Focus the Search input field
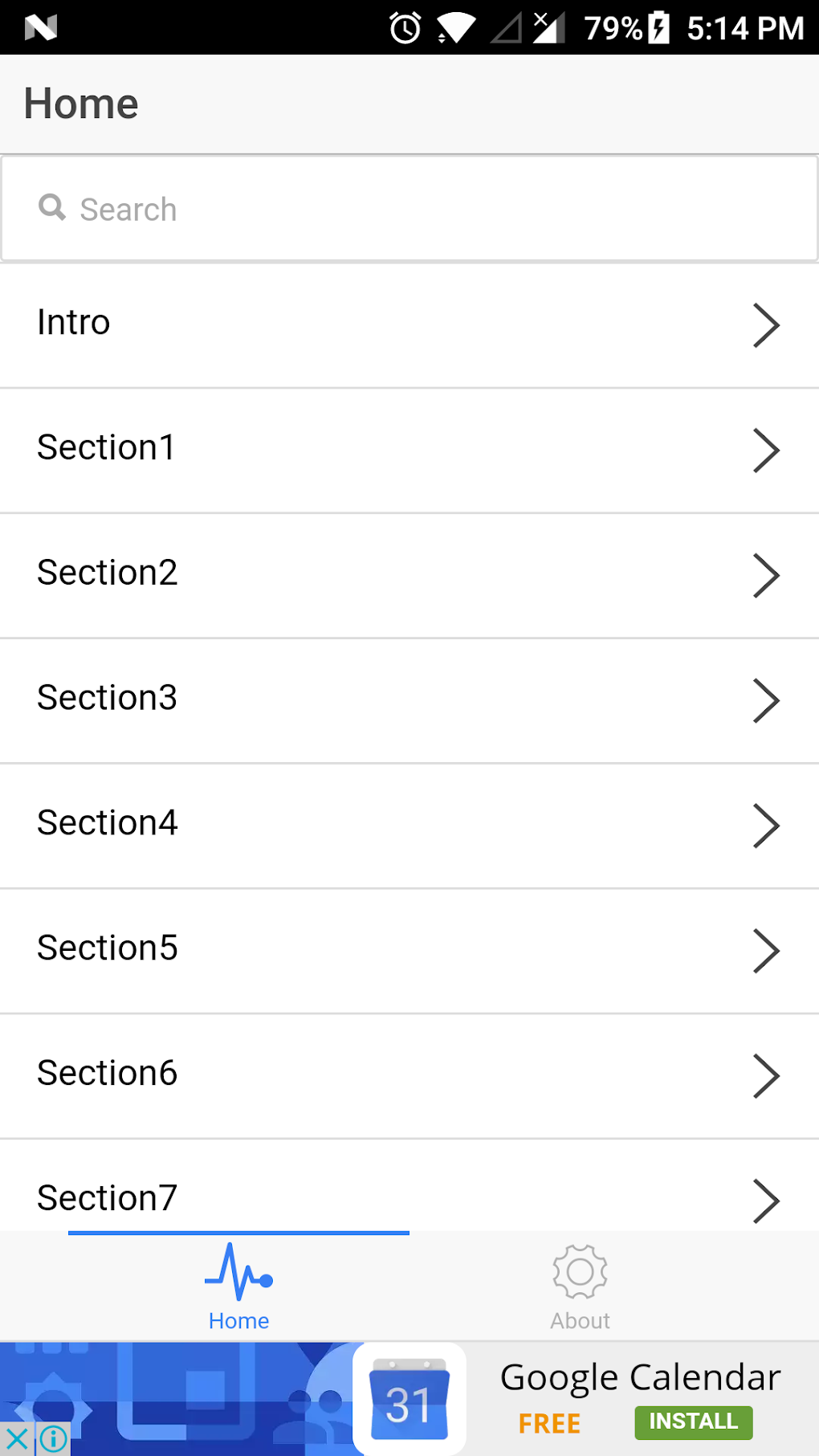 (x=409, y=209)
